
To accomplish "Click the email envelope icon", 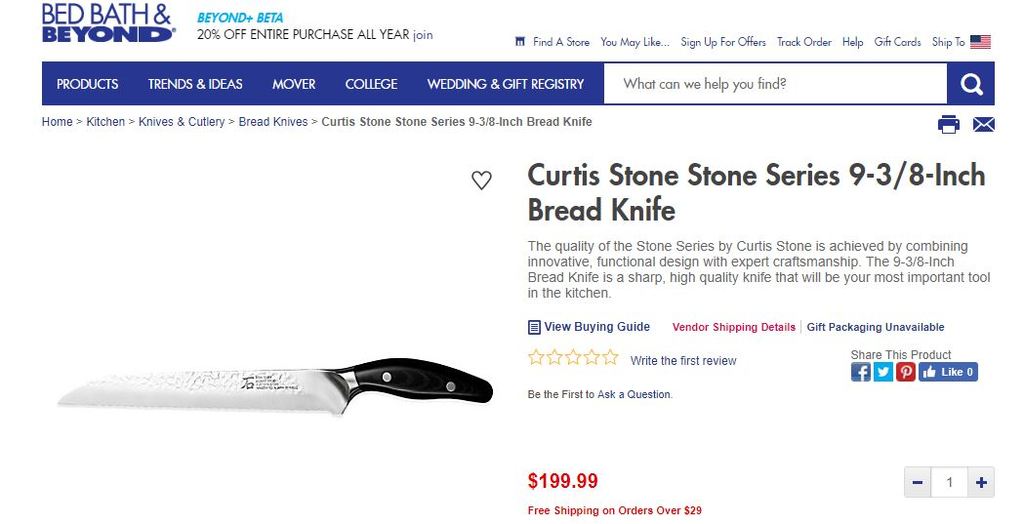I will (x=984, y=124).
